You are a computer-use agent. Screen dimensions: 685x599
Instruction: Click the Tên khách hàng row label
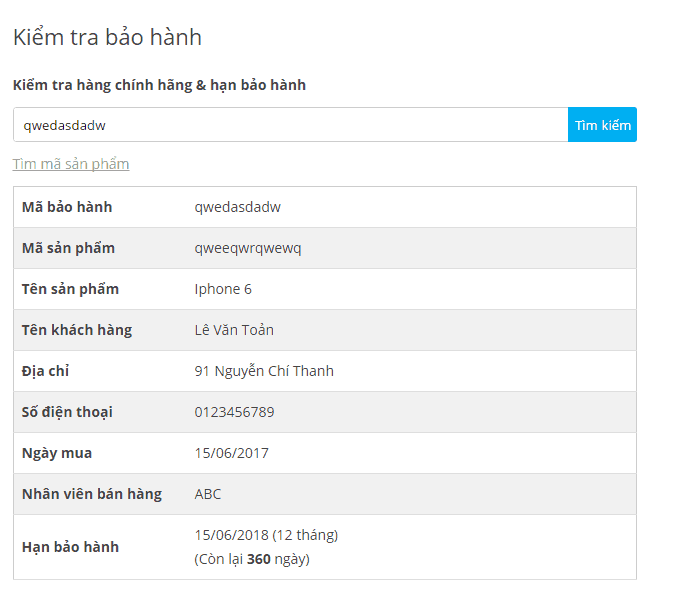[x=77, y=330]
